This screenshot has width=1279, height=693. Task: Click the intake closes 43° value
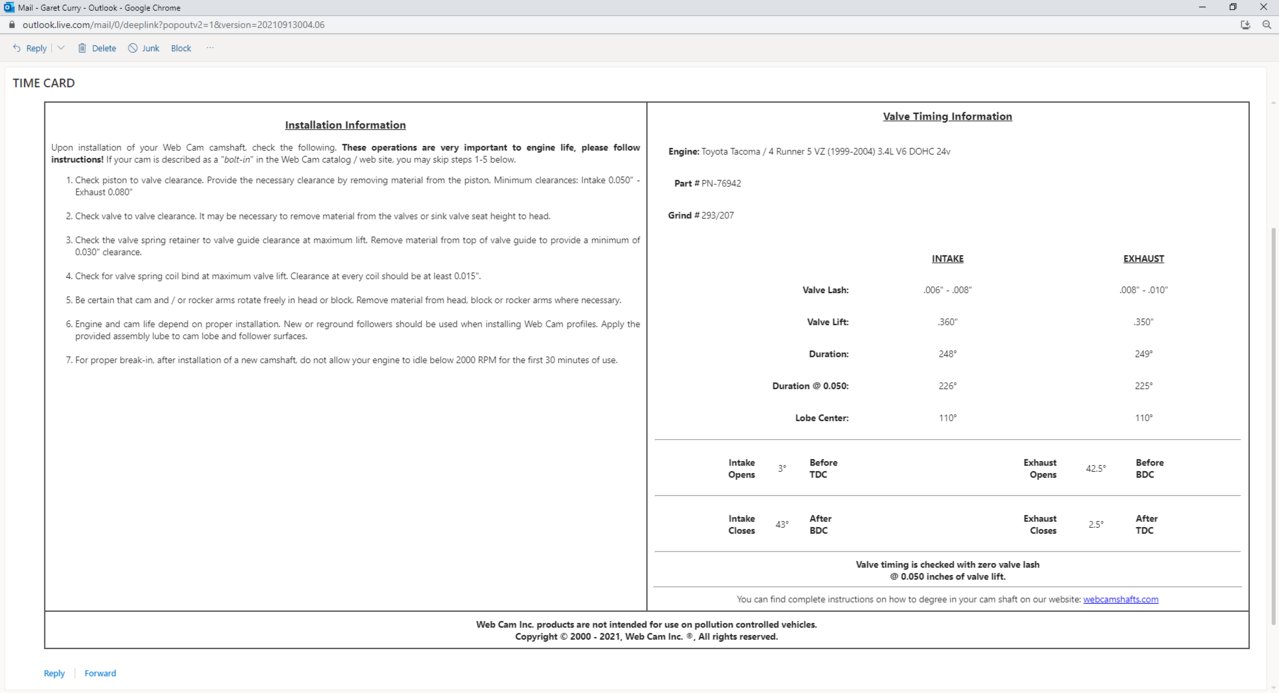tap(782, 524)
